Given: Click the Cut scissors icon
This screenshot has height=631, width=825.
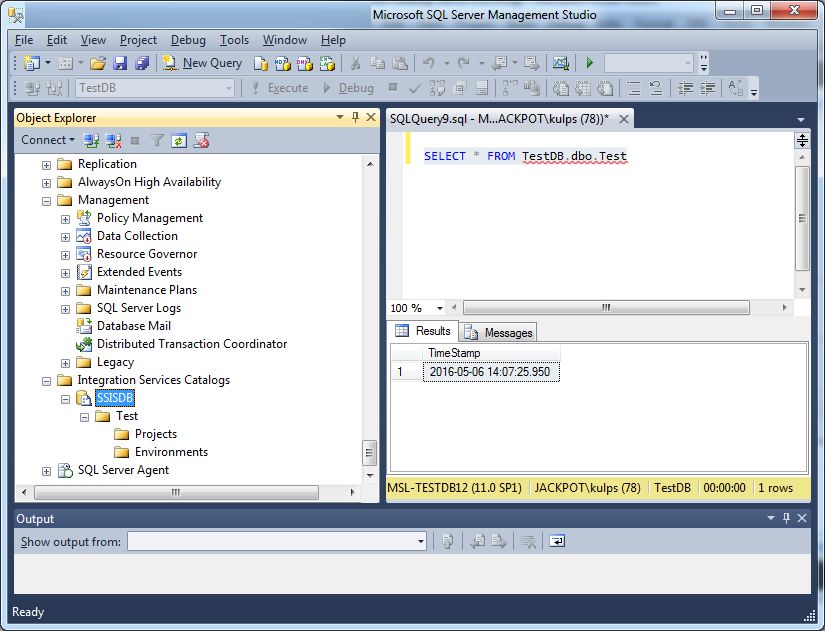Looking at the screenshot, I should click(356, 64).
